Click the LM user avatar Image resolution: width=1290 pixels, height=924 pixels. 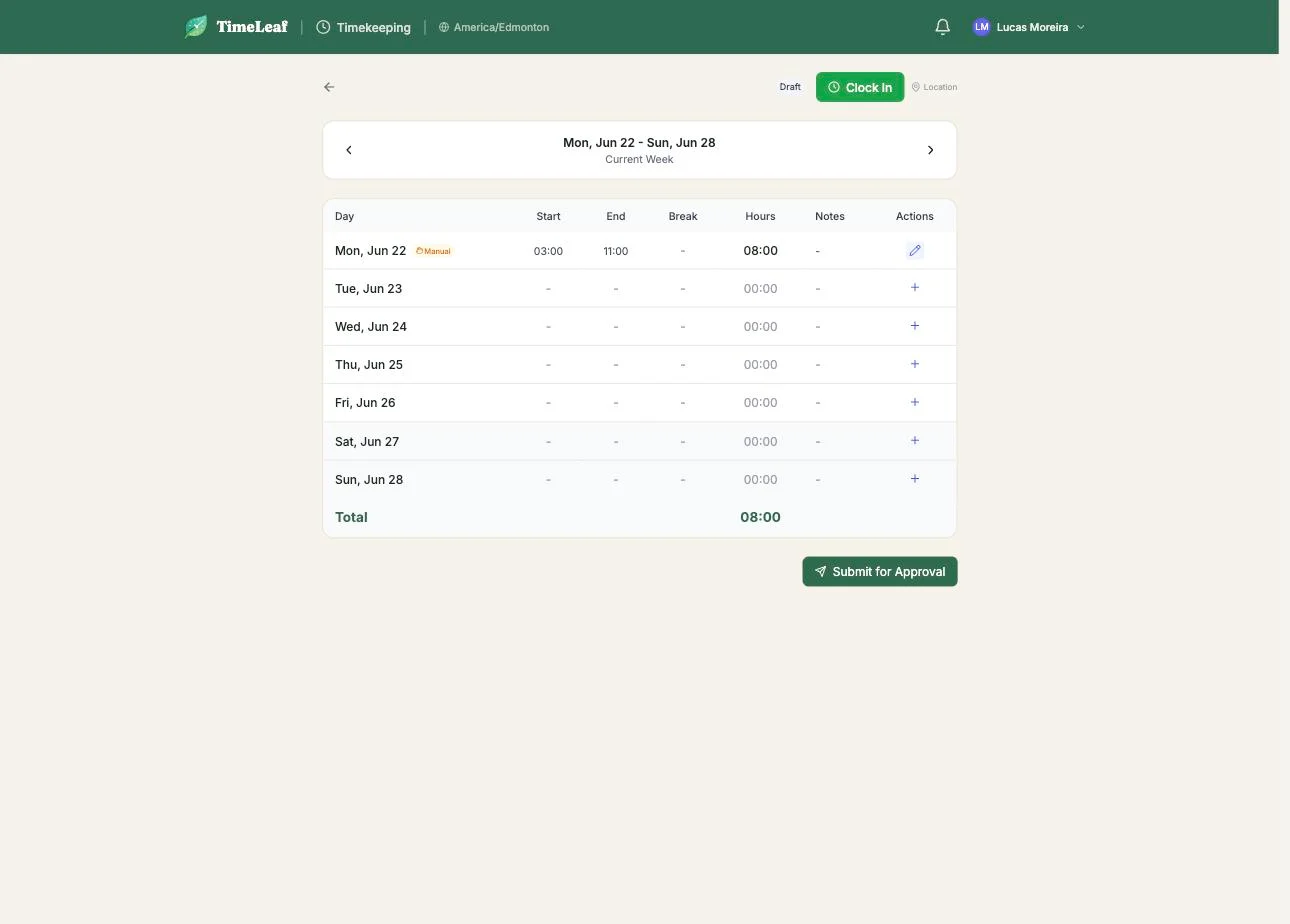(982, 27)
